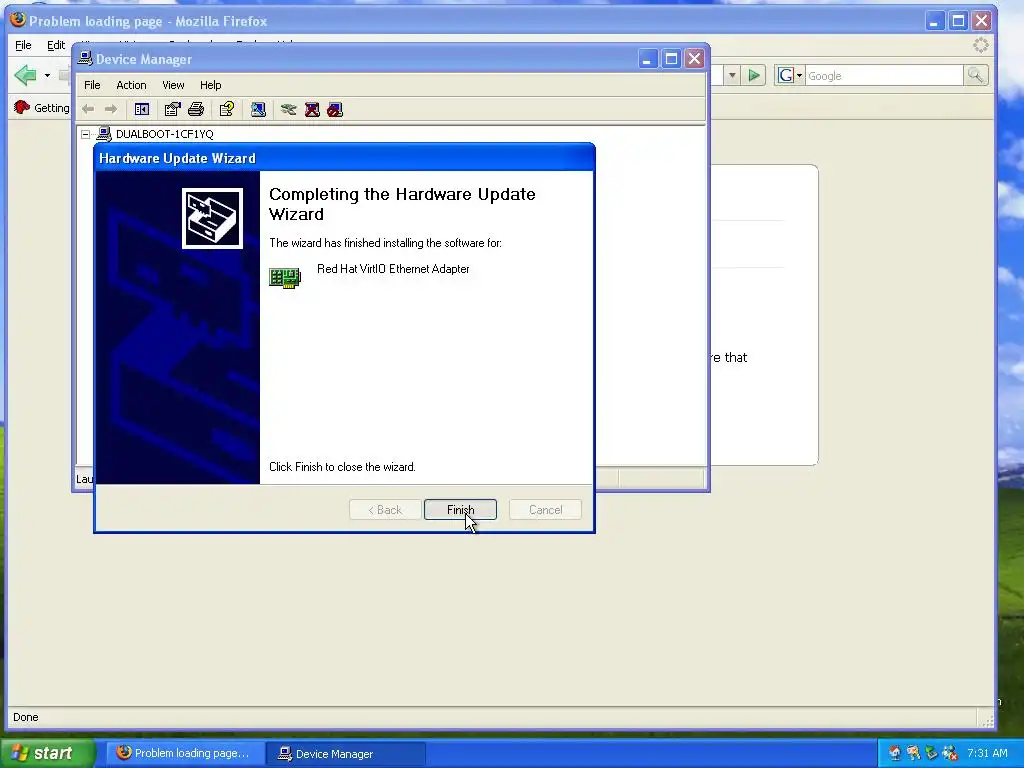Switch to Problem loading page taskbar item
This screenshot has width=1024, height=768.
[185, 753]
